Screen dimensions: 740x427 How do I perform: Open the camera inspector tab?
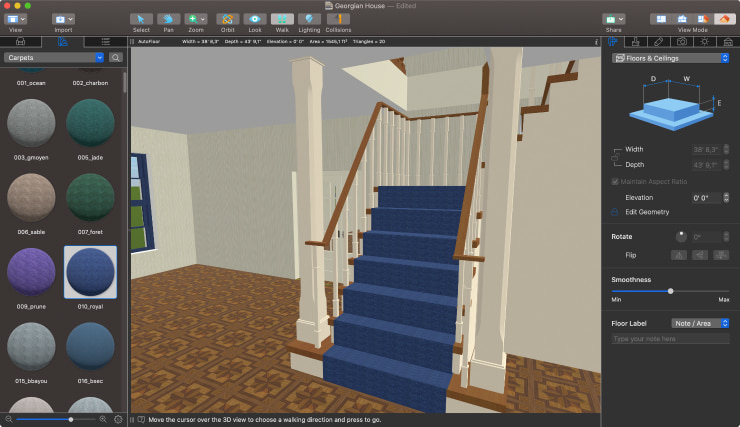682,42
